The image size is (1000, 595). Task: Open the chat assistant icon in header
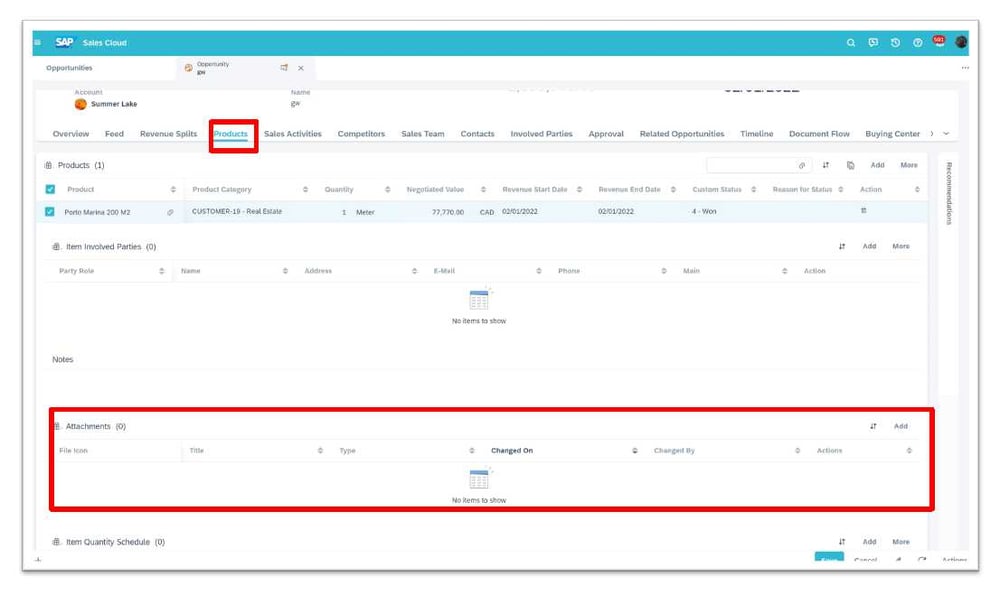[873, 43]
